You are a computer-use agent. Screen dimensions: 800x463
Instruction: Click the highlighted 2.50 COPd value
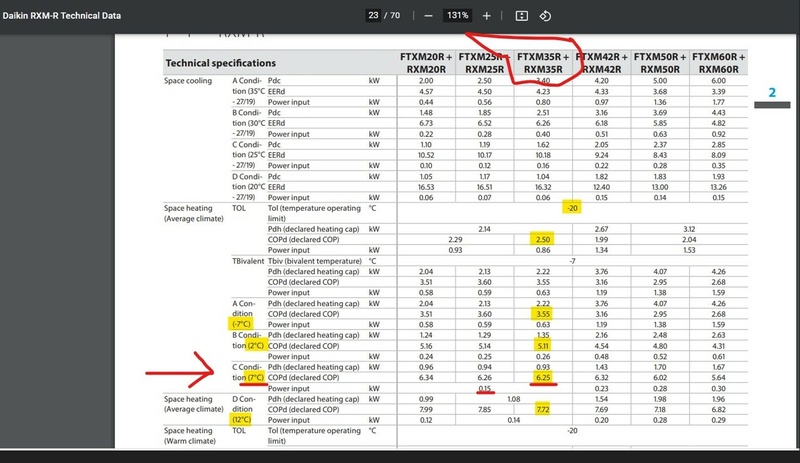coord(543,239)
